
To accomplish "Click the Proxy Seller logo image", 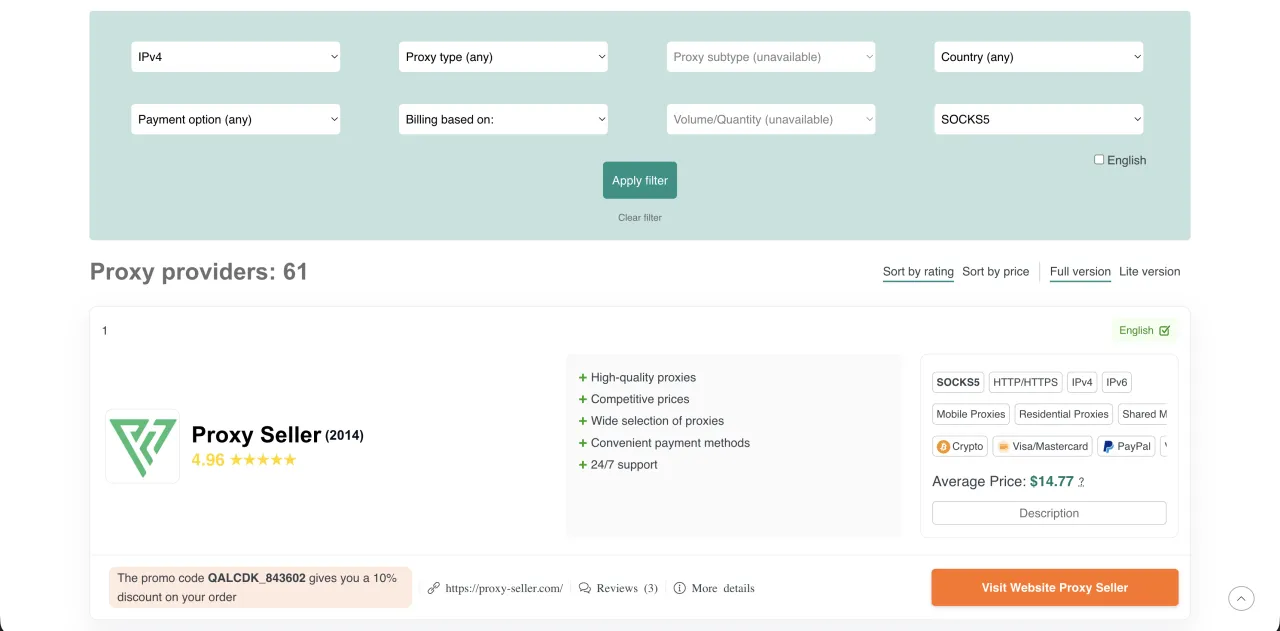I will click(x=143, y=446).
